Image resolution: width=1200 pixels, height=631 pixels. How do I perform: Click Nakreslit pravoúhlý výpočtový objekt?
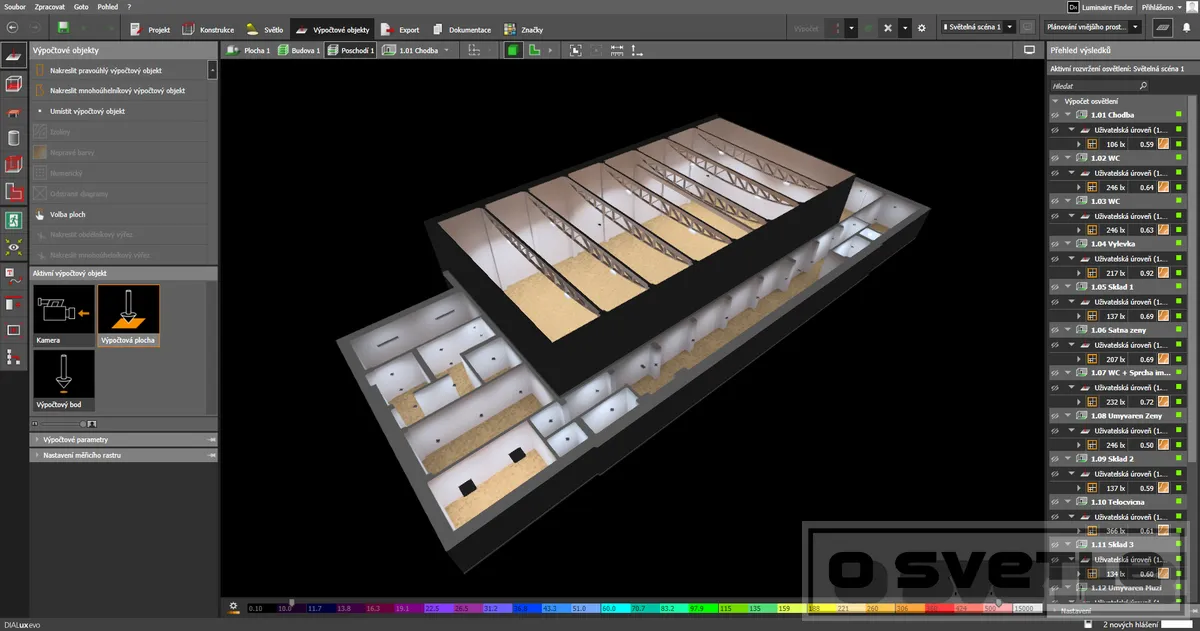[x=120, y=71]
